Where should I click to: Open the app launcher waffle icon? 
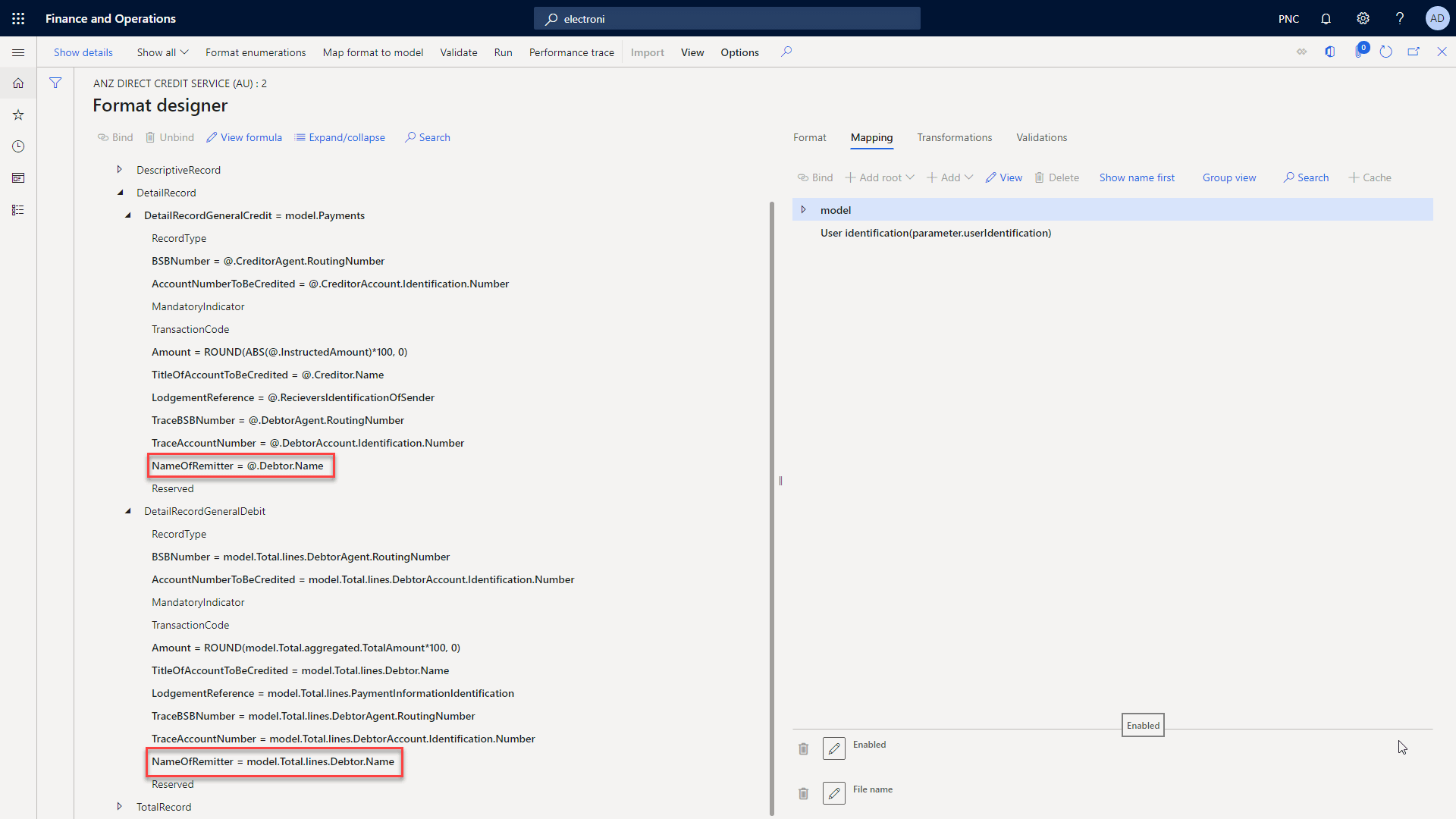[18, 18]
